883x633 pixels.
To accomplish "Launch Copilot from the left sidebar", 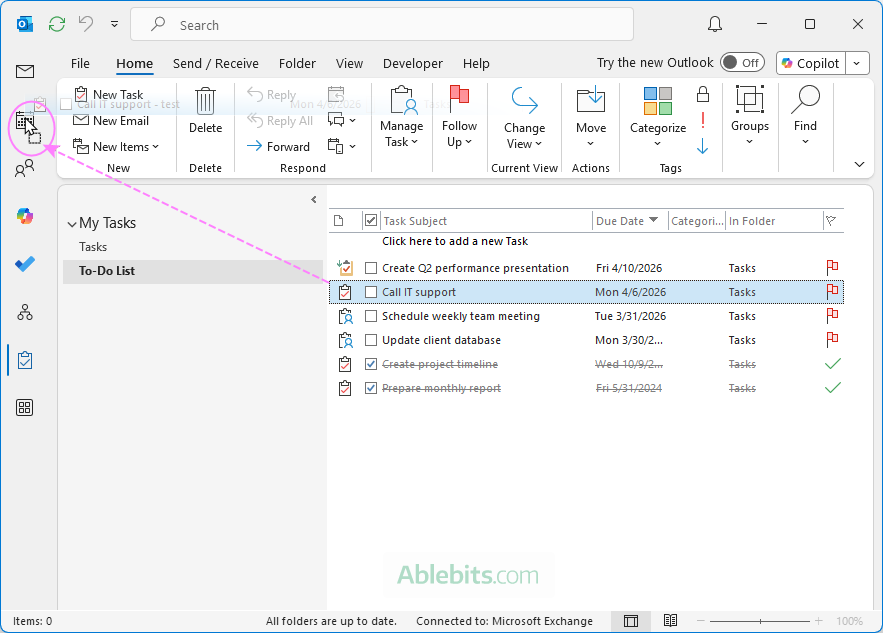I will click(24, 216).
